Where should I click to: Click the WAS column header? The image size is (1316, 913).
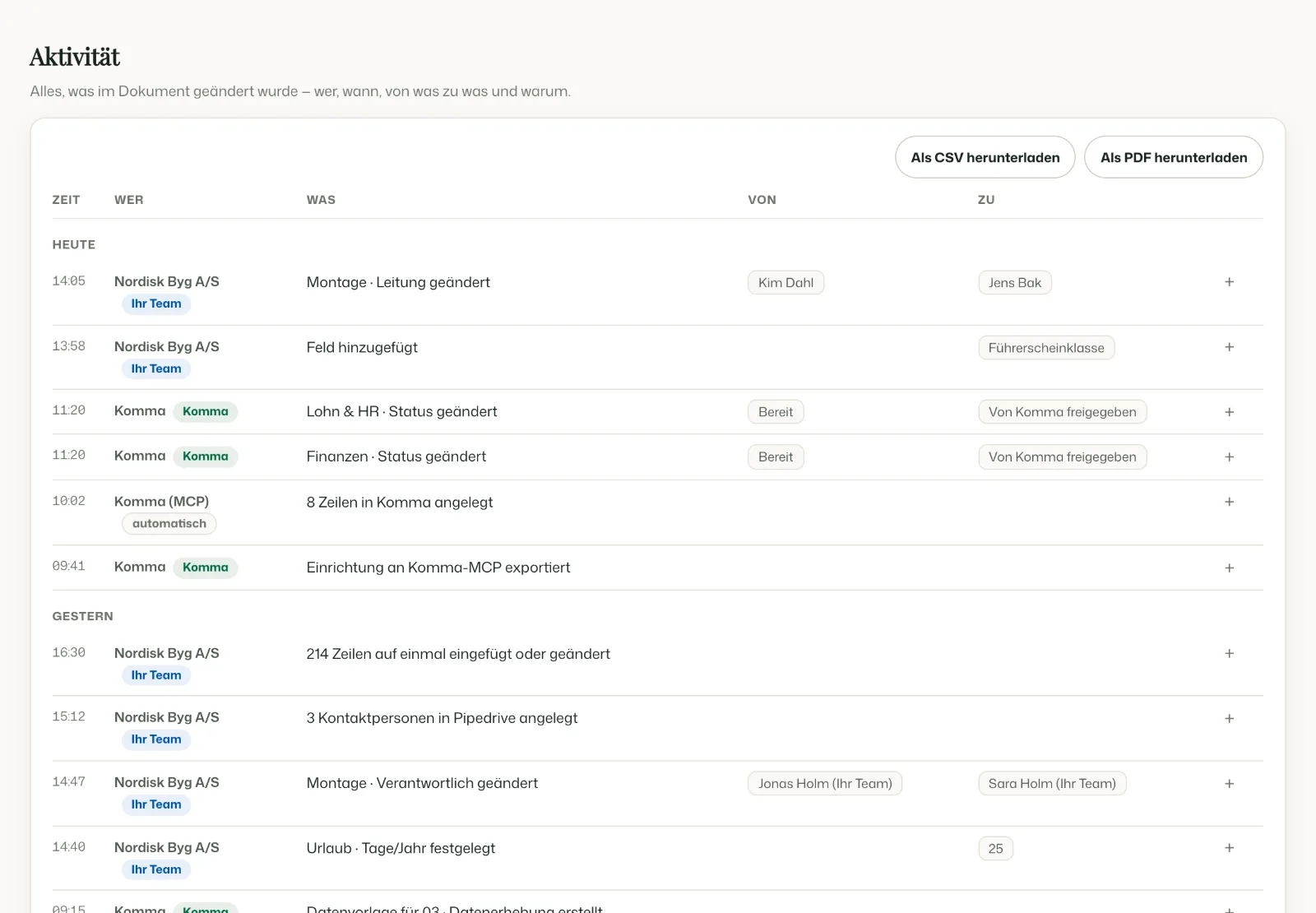tap(321, 200)
